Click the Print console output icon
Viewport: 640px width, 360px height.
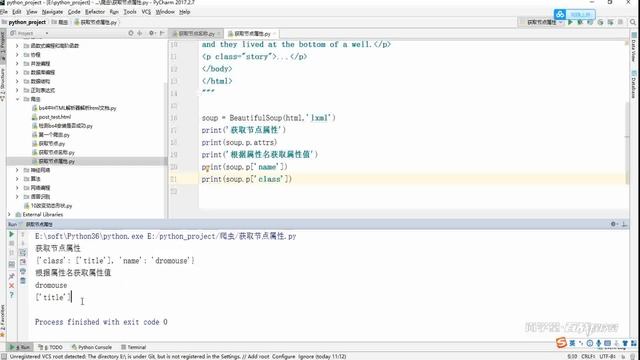(23, 271)
